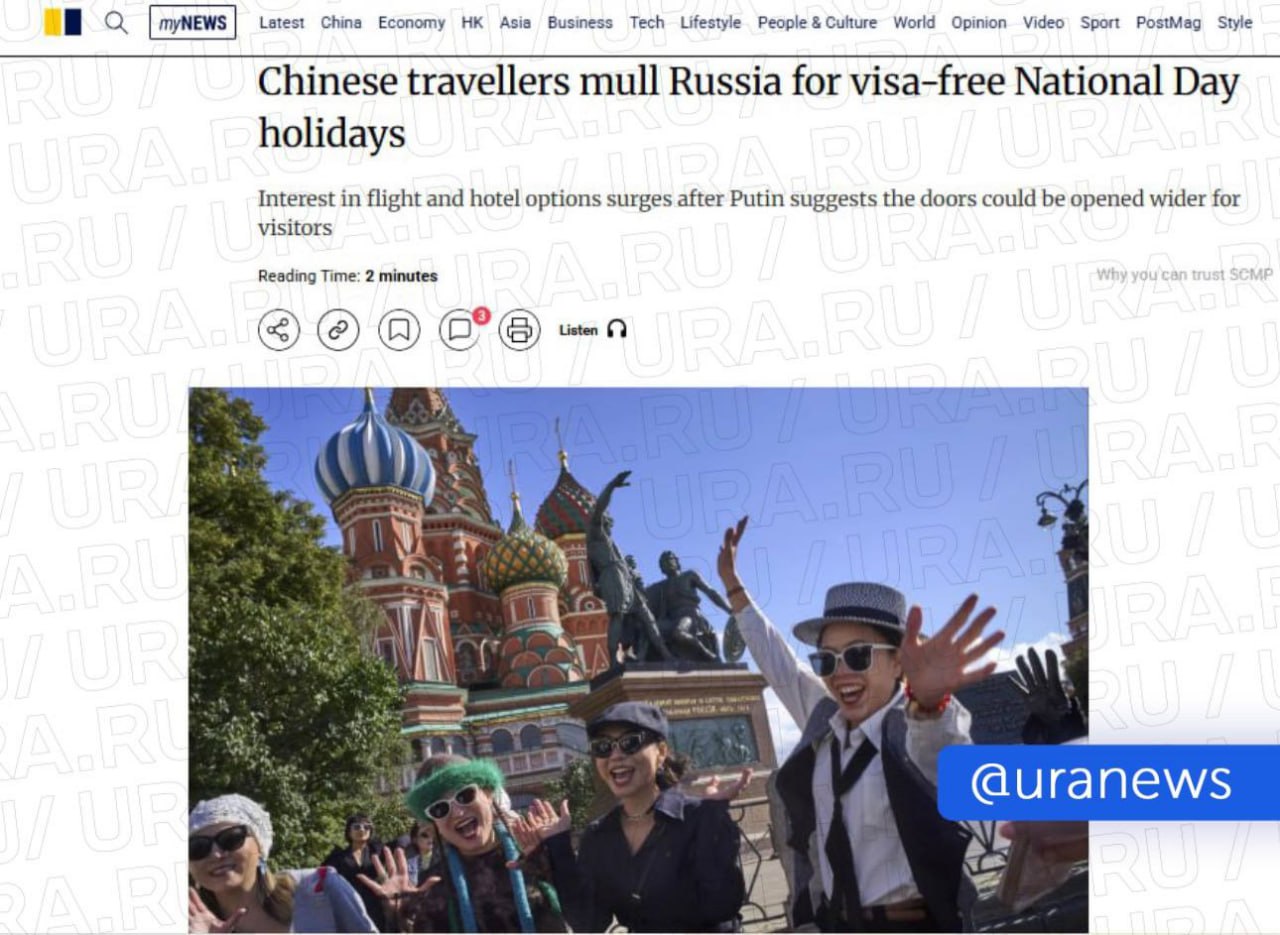This screenshot has height=935, width=1280.
Task: Open the Red Square article photo
Action: (638, 660)
